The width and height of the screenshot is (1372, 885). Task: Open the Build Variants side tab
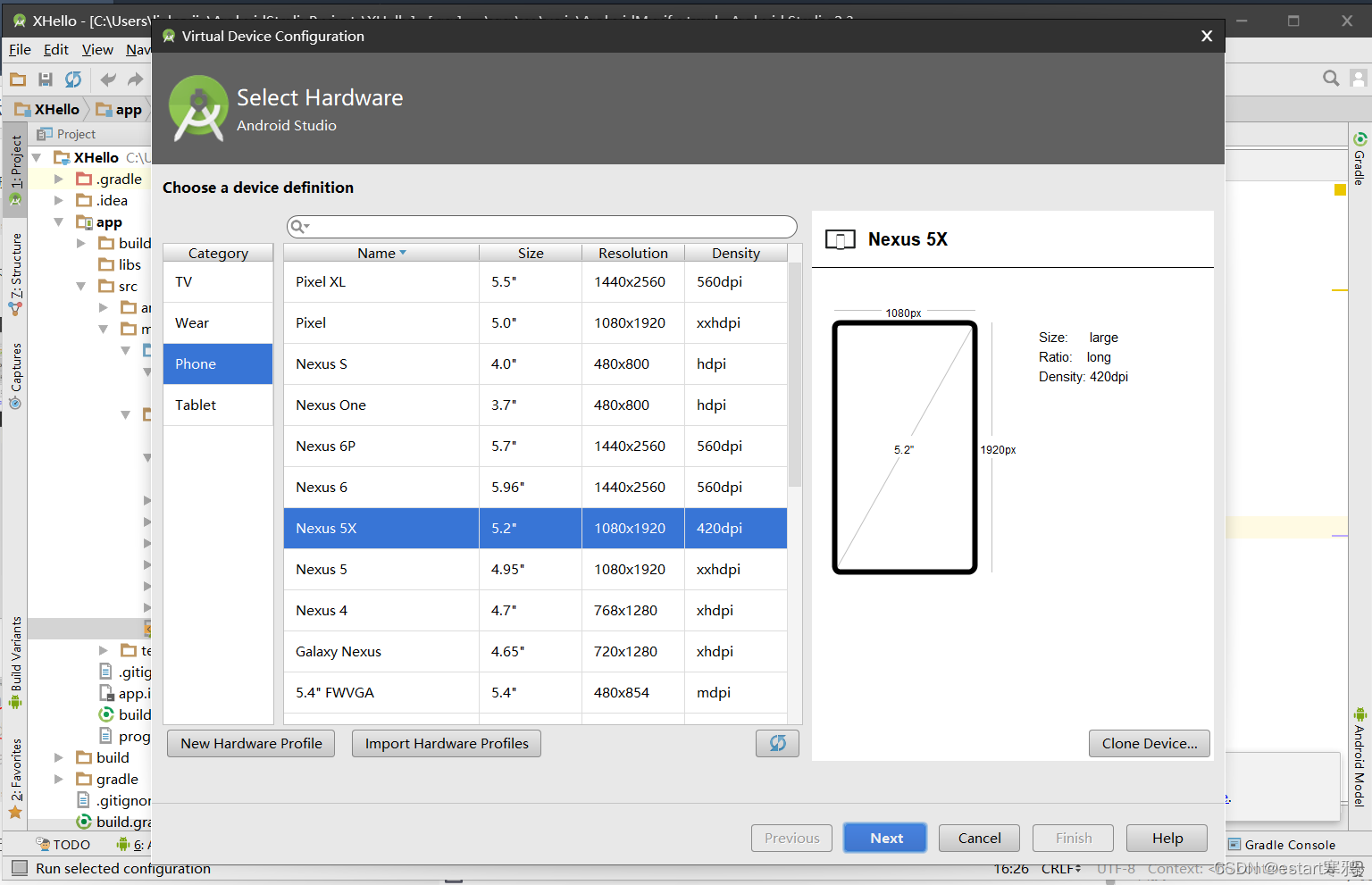15,662
